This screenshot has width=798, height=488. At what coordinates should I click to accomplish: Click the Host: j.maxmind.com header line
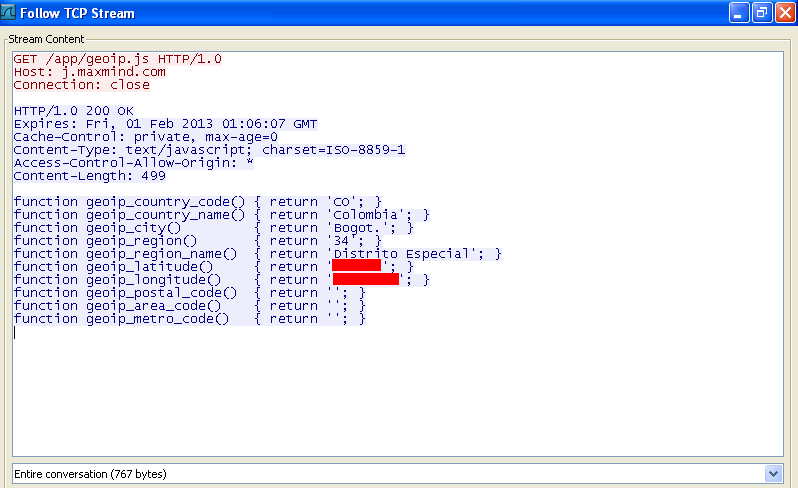(x=89, y=72)
